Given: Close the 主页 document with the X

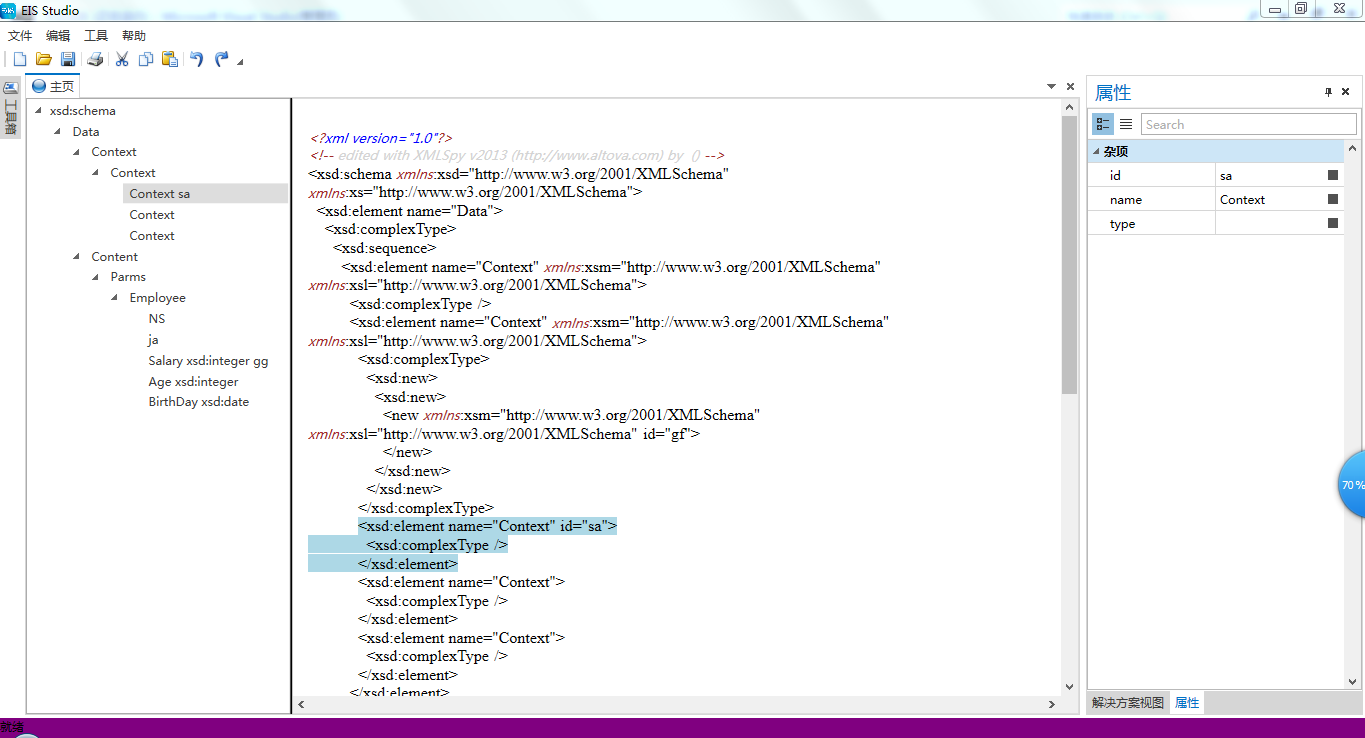Looking at the screenshot, I should [1070, 87].
